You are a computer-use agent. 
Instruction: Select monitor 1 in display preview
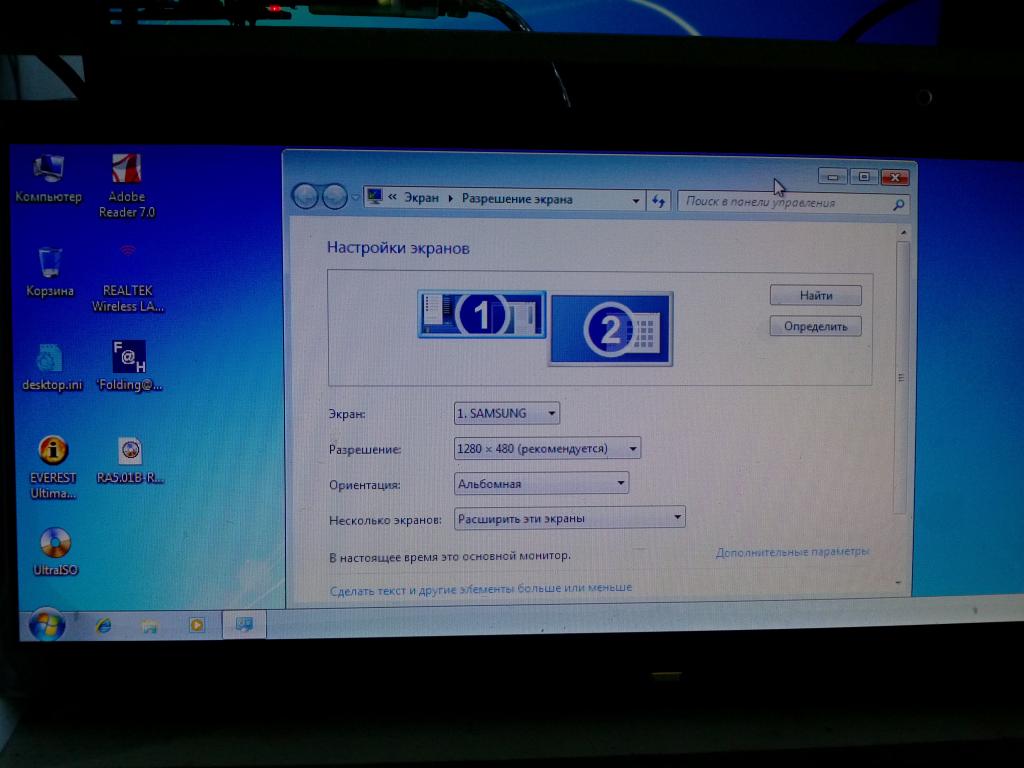[481, 314]
